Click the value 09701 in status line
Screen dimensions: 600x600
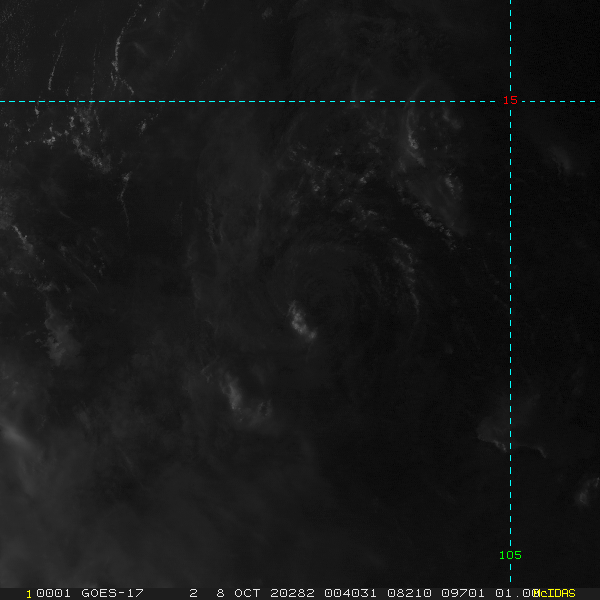(463, 593)
